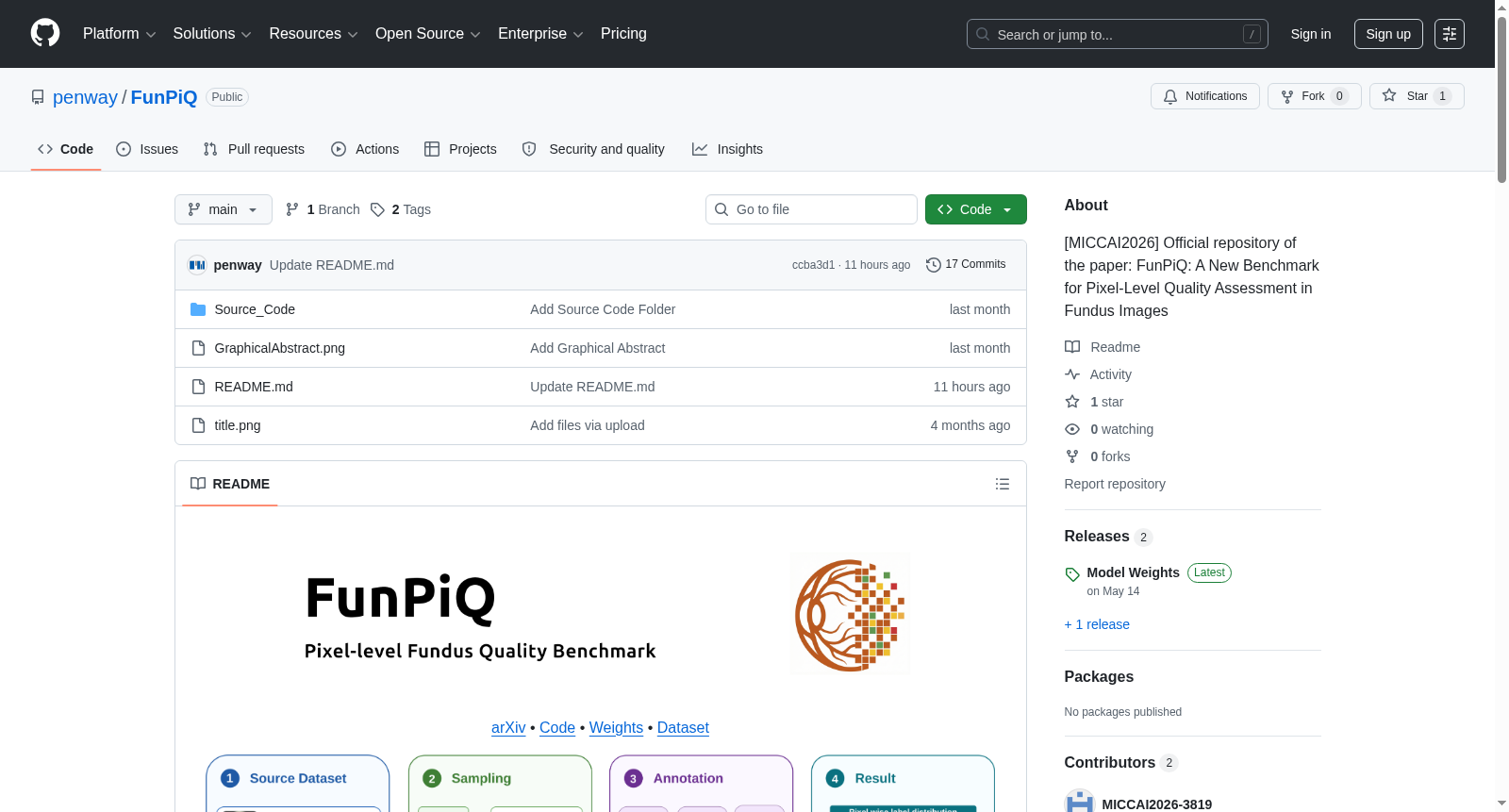This screenshot has height=812, width=1509.
Task: Open the Dataset link in README
Action: tap(683, 727)
